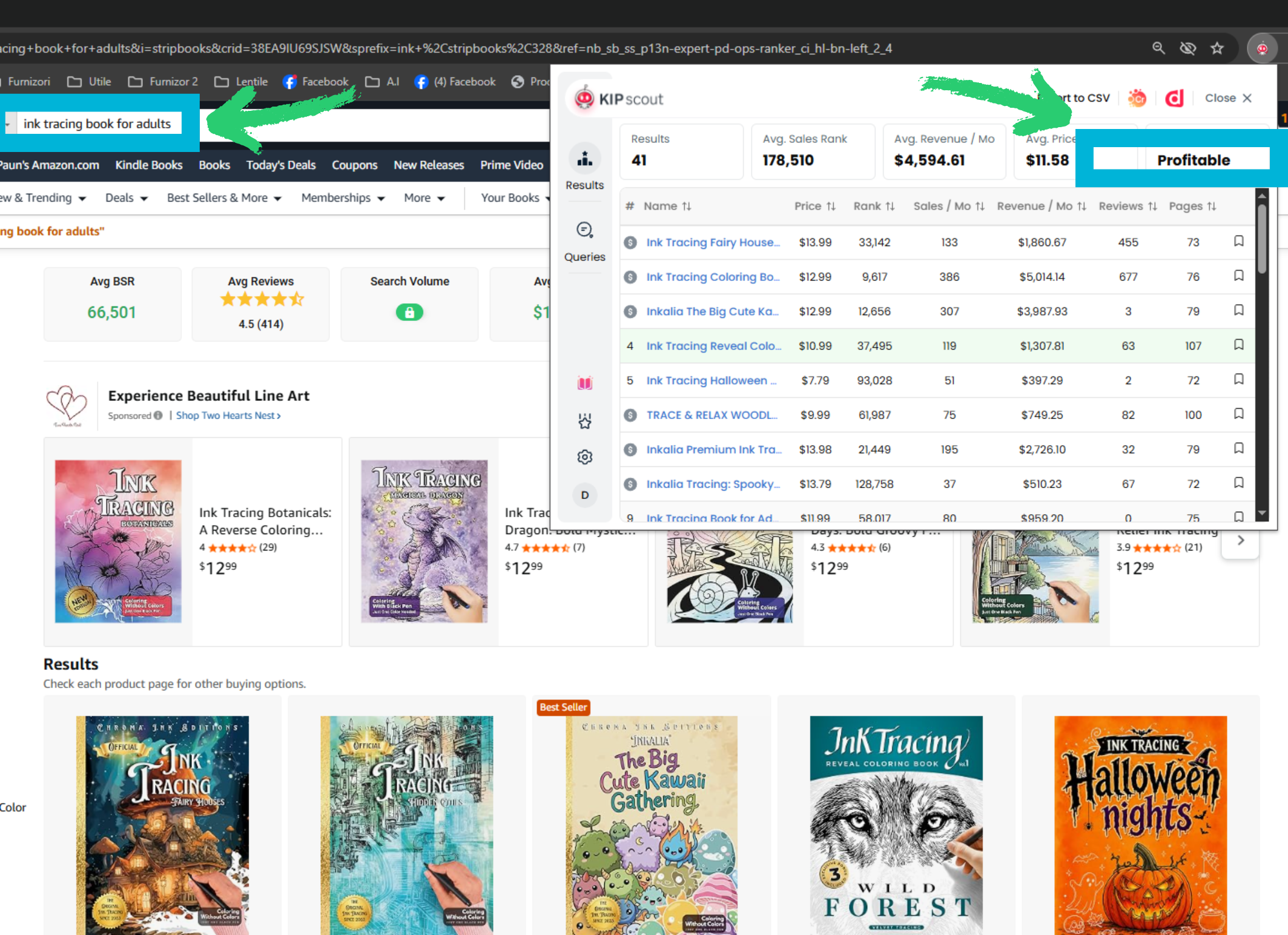Click the KIP scout robot logo
The image size is (1288, 935).
coord(584,98)
